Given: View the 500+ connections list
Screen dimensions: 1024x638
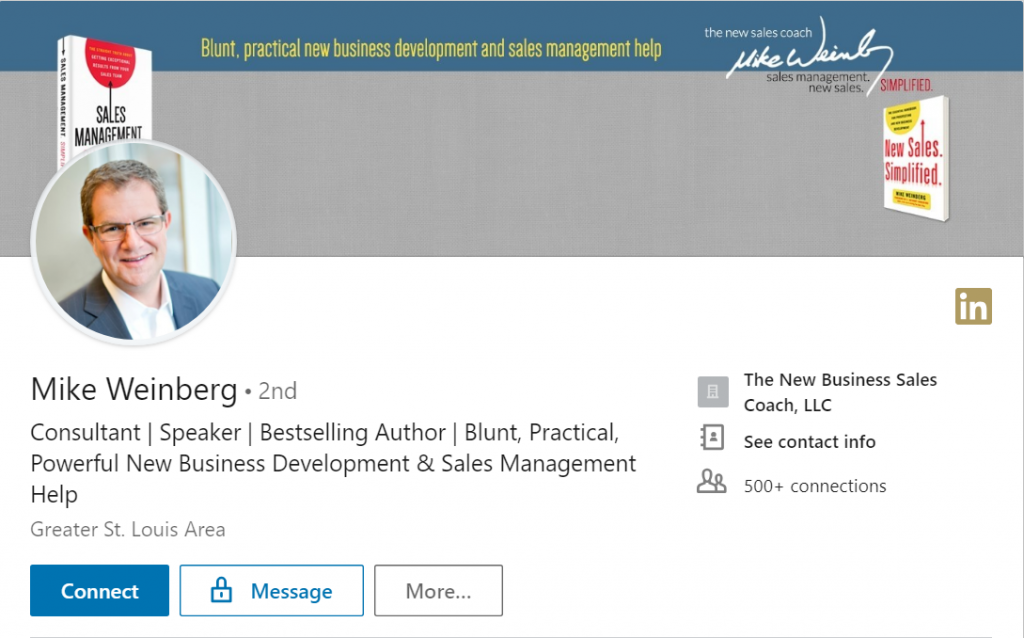Looking at the screenshot, I should pos(814,486).
